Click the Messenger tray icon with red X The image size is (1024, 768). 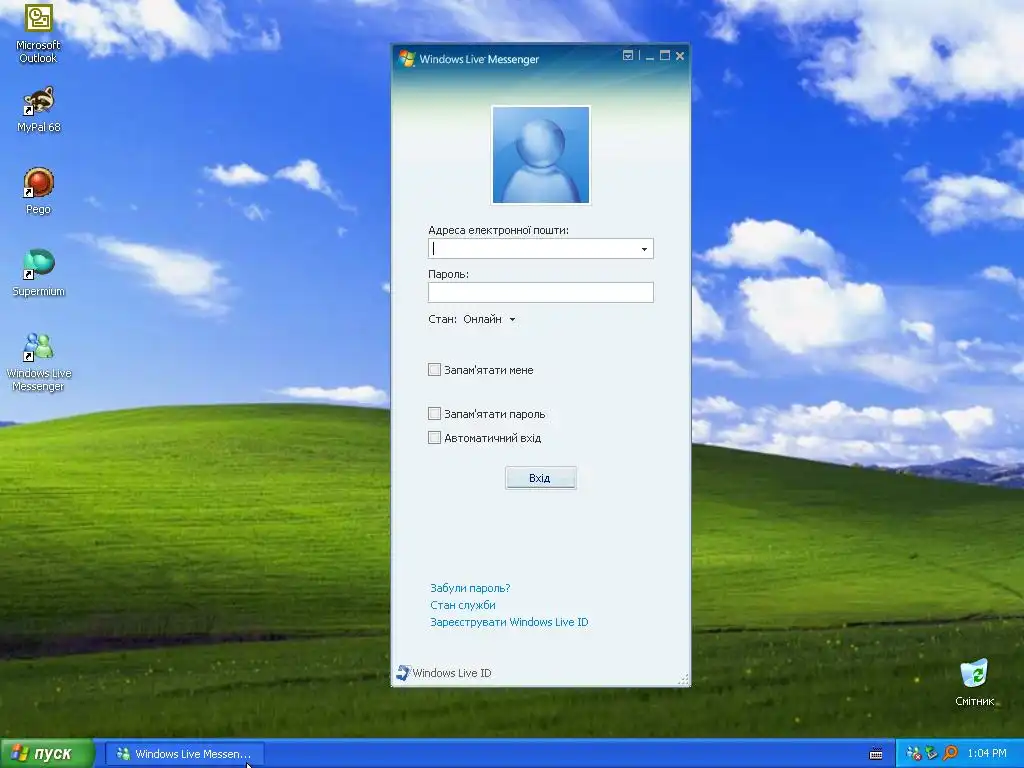point(914,753)
